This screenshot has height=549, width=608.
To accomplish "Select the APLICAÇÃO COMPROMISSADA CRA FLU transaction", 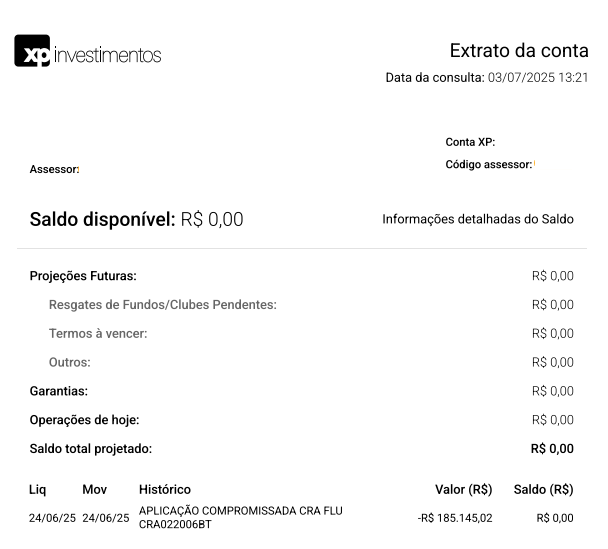I will [x=240, y=517].
